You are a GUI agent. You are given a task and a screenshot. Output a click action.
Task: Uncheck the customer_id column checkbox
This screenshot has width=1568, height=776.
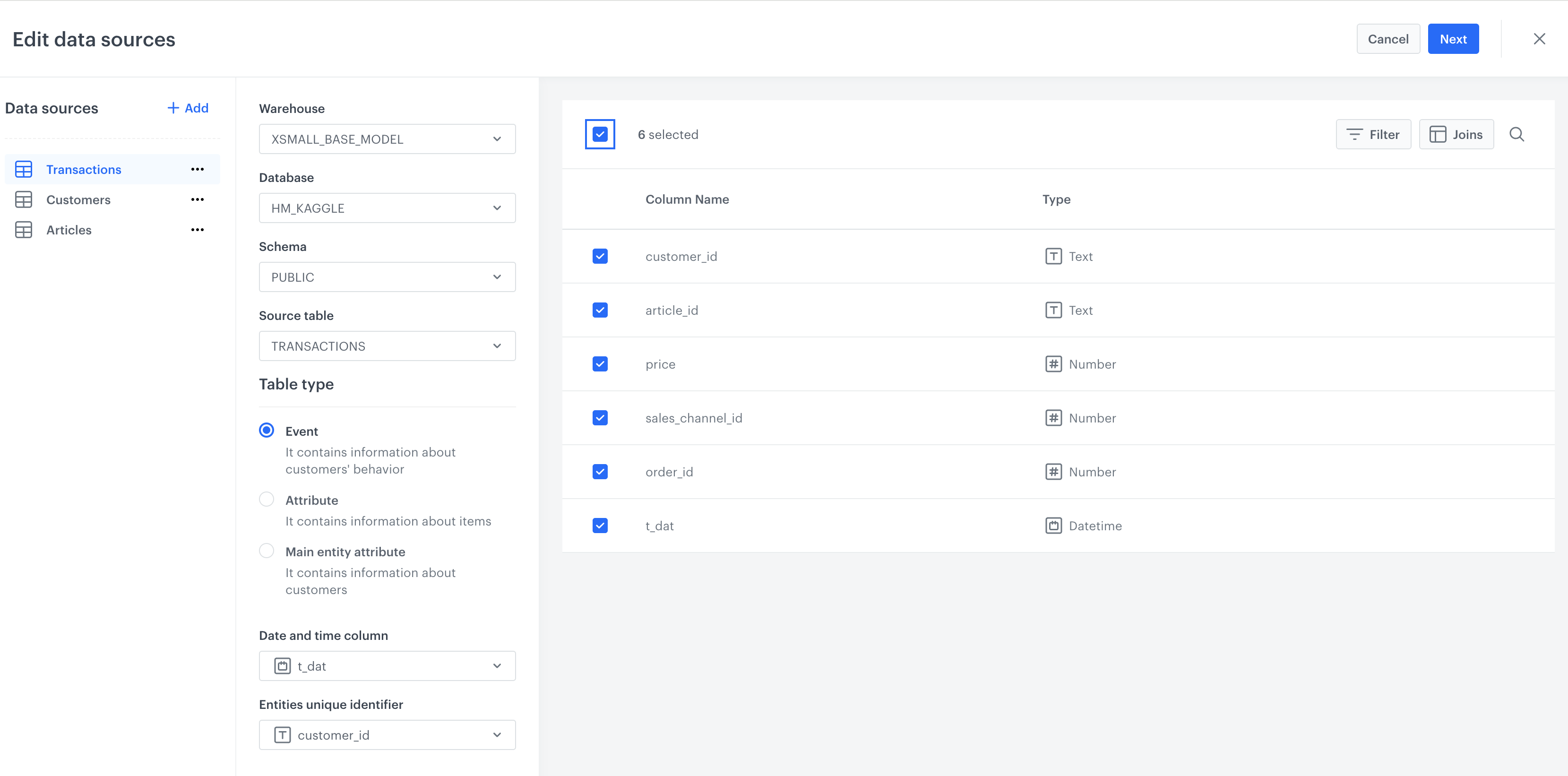point(600,256)
